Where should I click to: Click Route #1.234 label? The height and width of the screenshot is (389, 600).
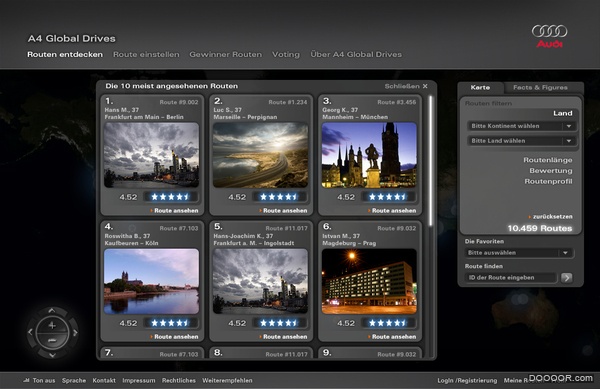click(288, 102)
